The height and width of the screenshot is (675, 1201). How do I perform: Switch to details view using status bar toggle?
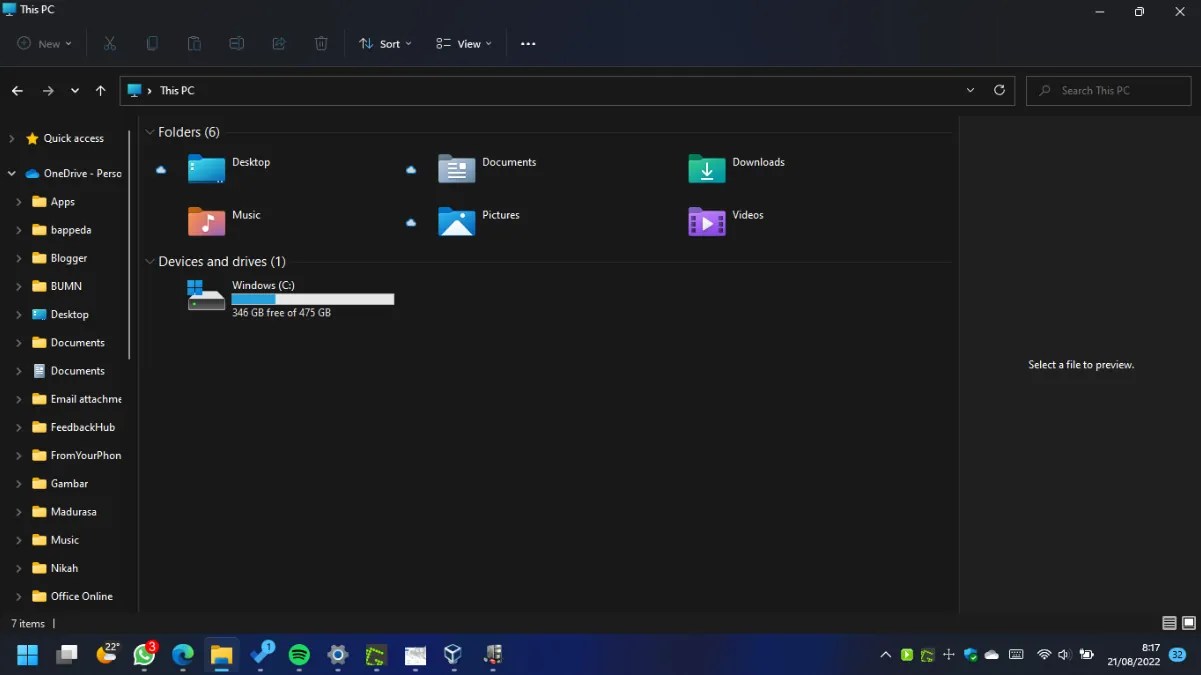point(1168,623)
